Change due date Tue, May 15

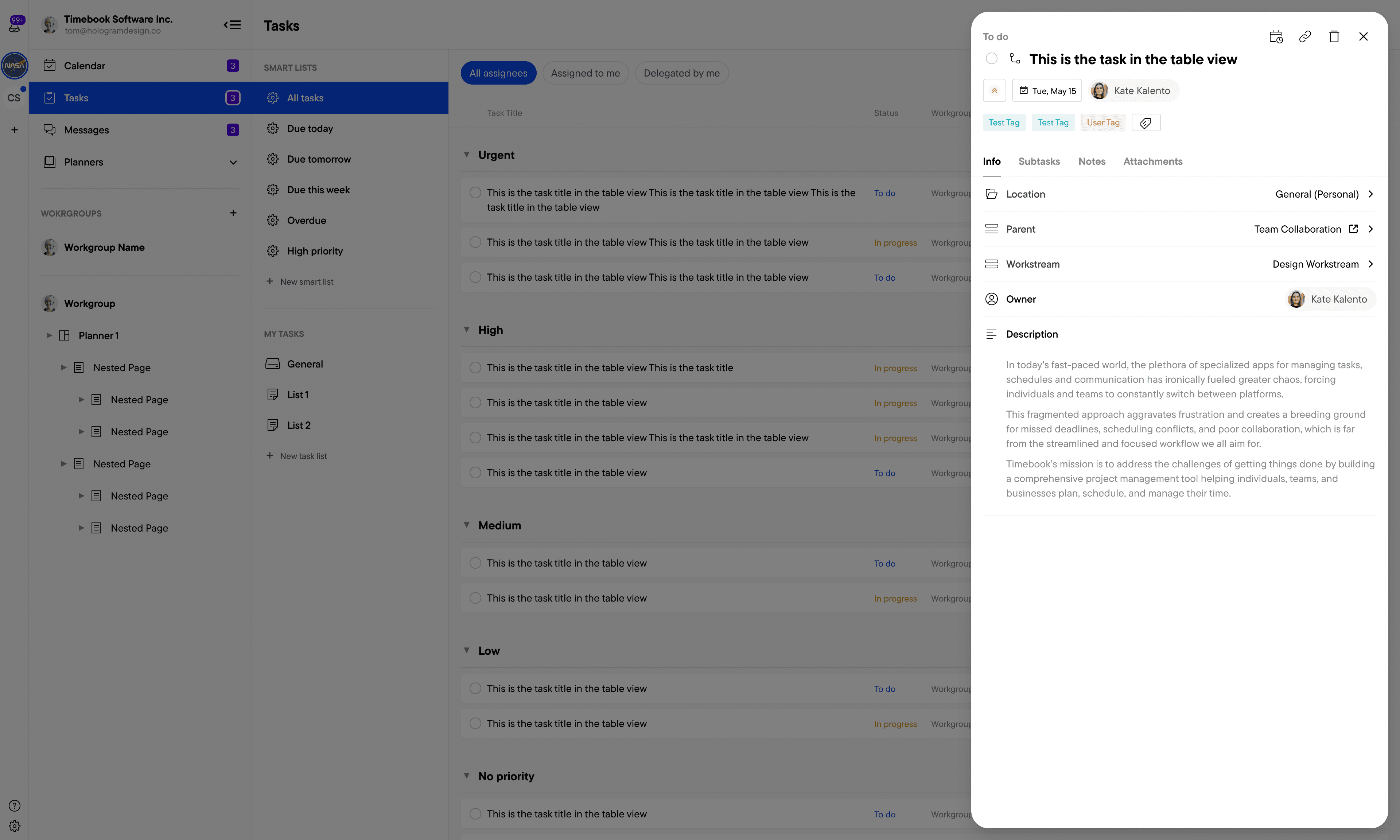[1047, 90]
